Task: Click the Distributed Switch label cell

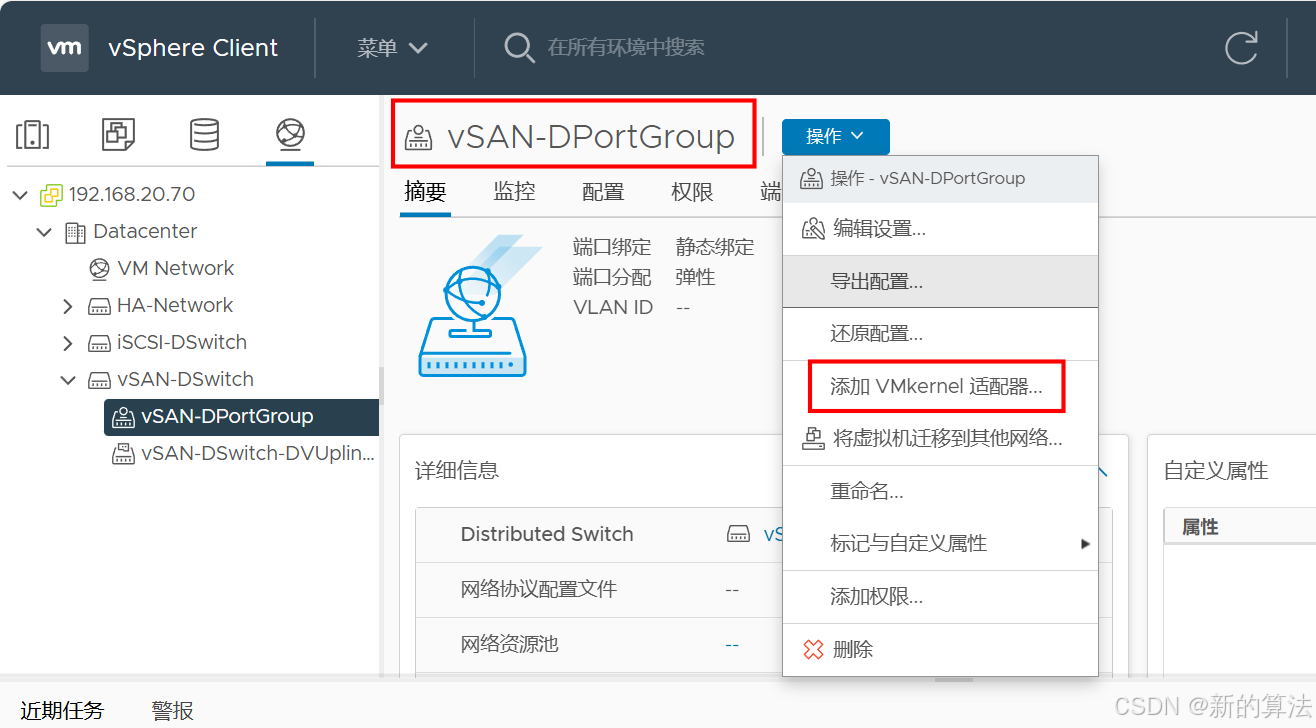Action: [x=547, y=534]
